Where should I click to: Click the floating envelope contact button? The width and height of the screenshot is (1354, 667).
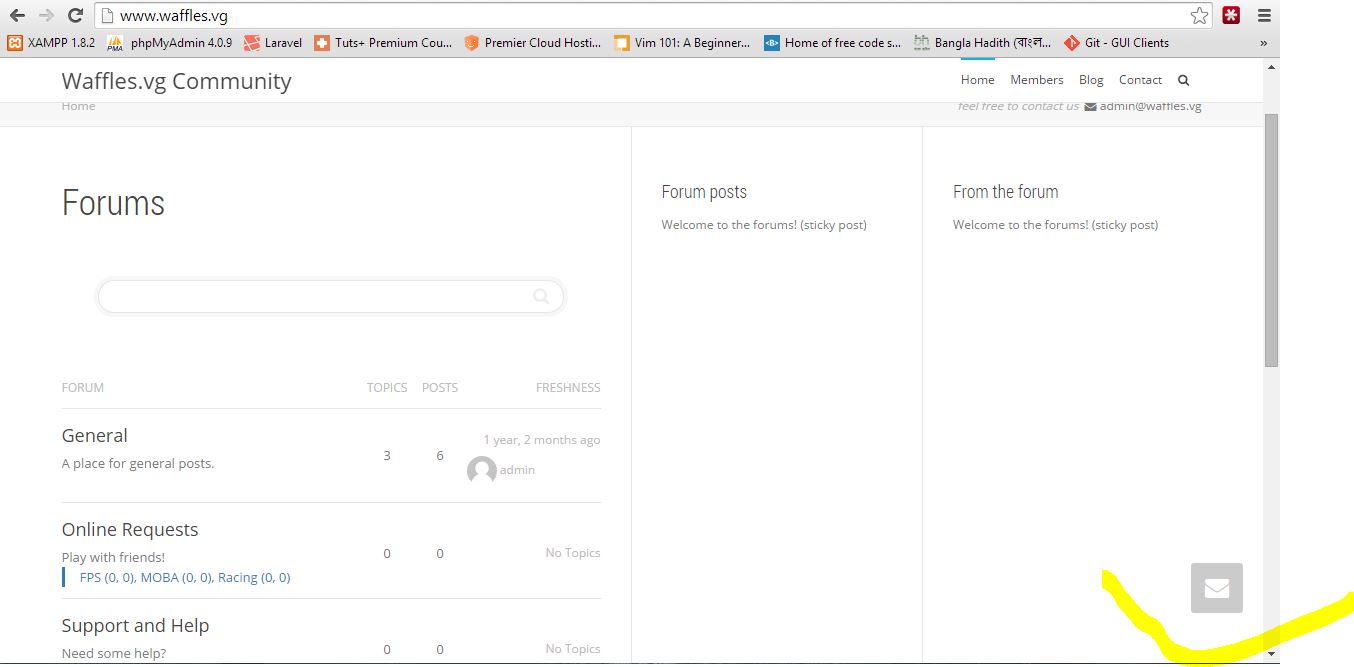coord(1216,588)
